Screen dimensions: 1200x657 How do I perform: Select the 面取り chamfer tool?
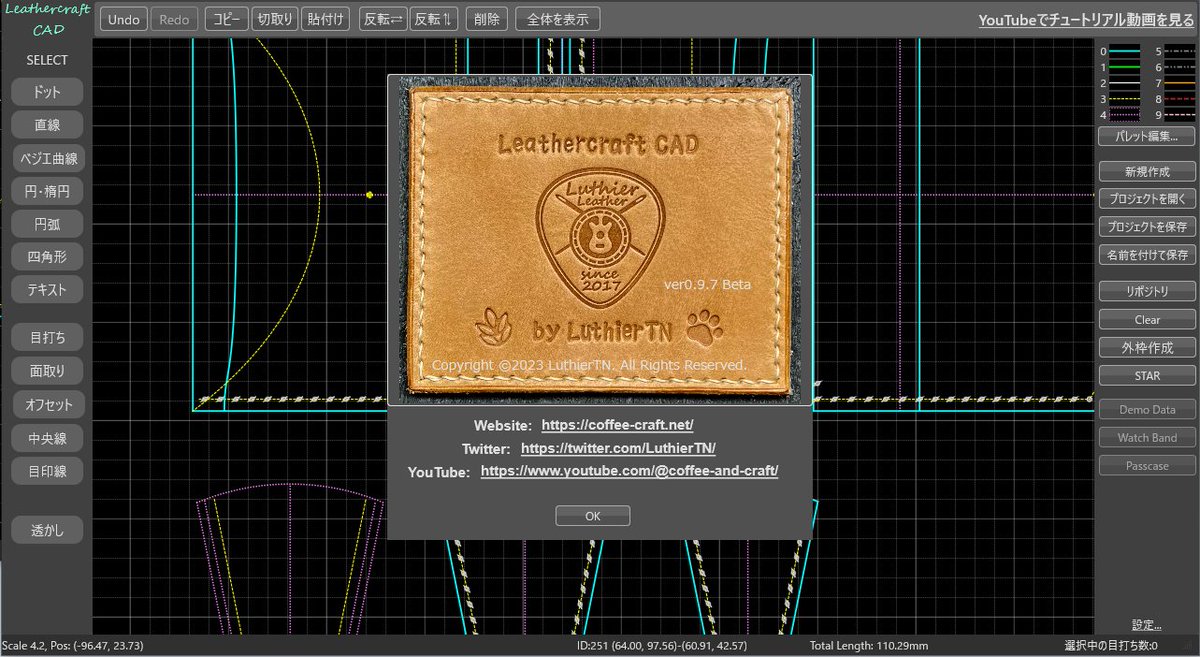click(x=47, y=370)
